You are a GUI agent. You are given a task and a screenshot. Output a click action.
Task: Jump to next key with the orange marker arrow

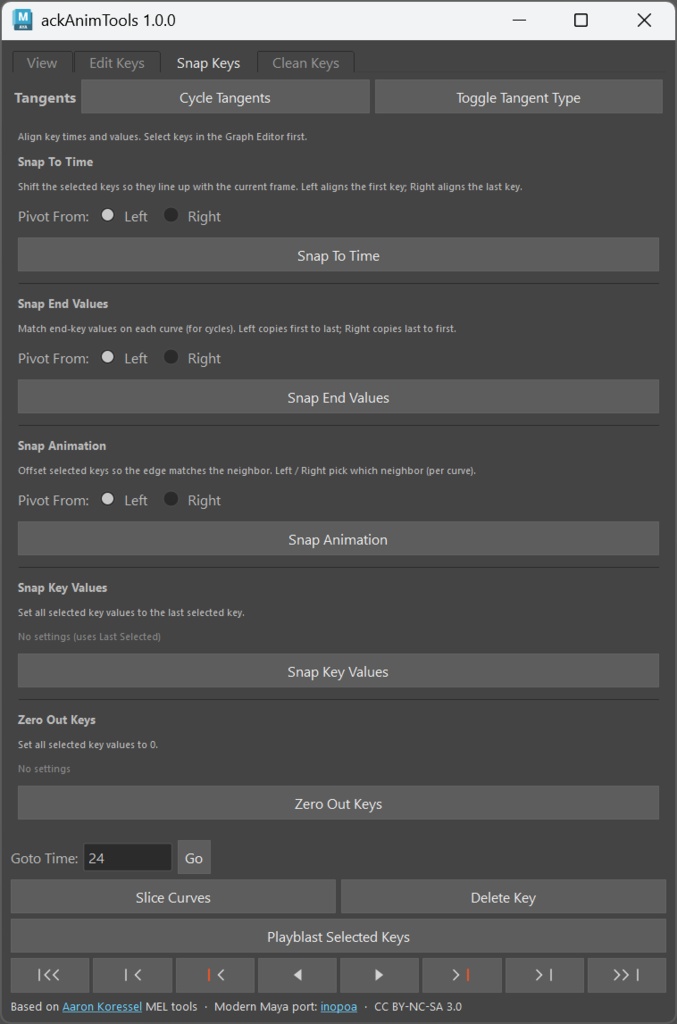tap(462, 975)
